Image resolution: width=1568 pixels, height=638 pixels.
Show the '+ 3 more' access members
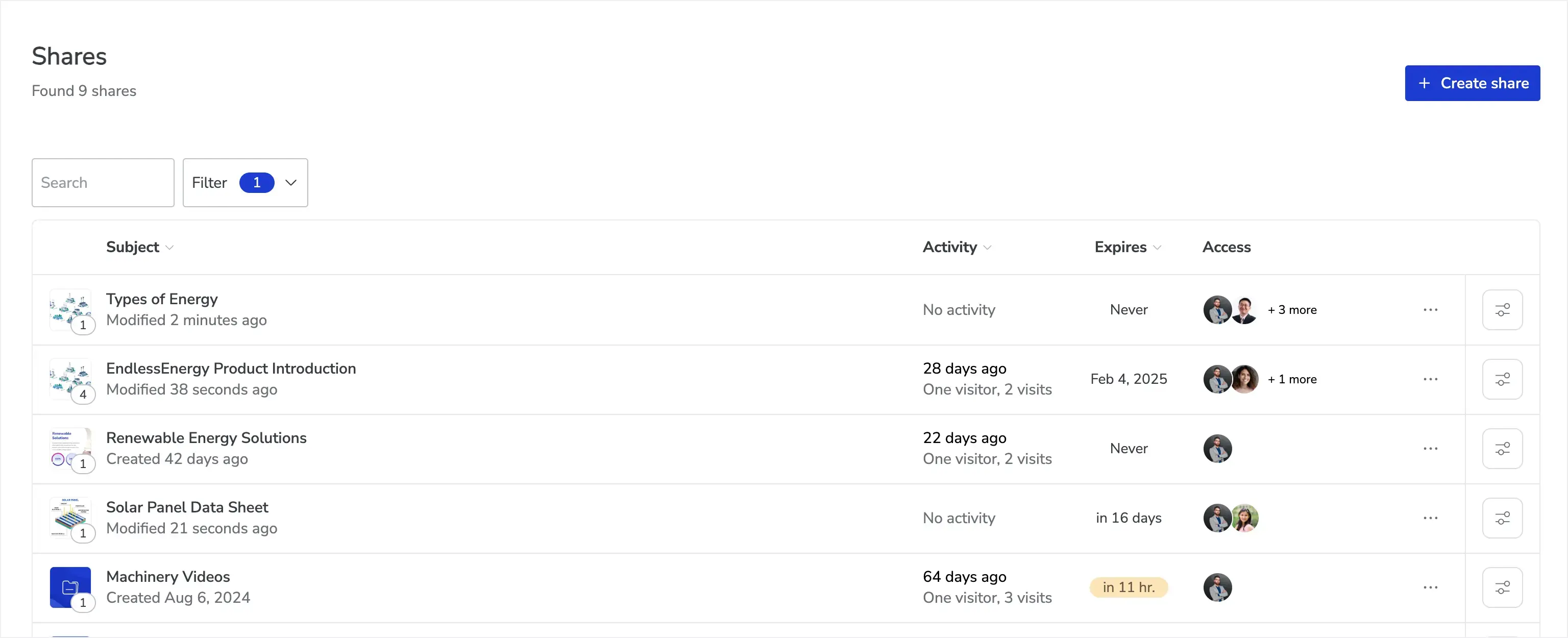pos(1292,310)
